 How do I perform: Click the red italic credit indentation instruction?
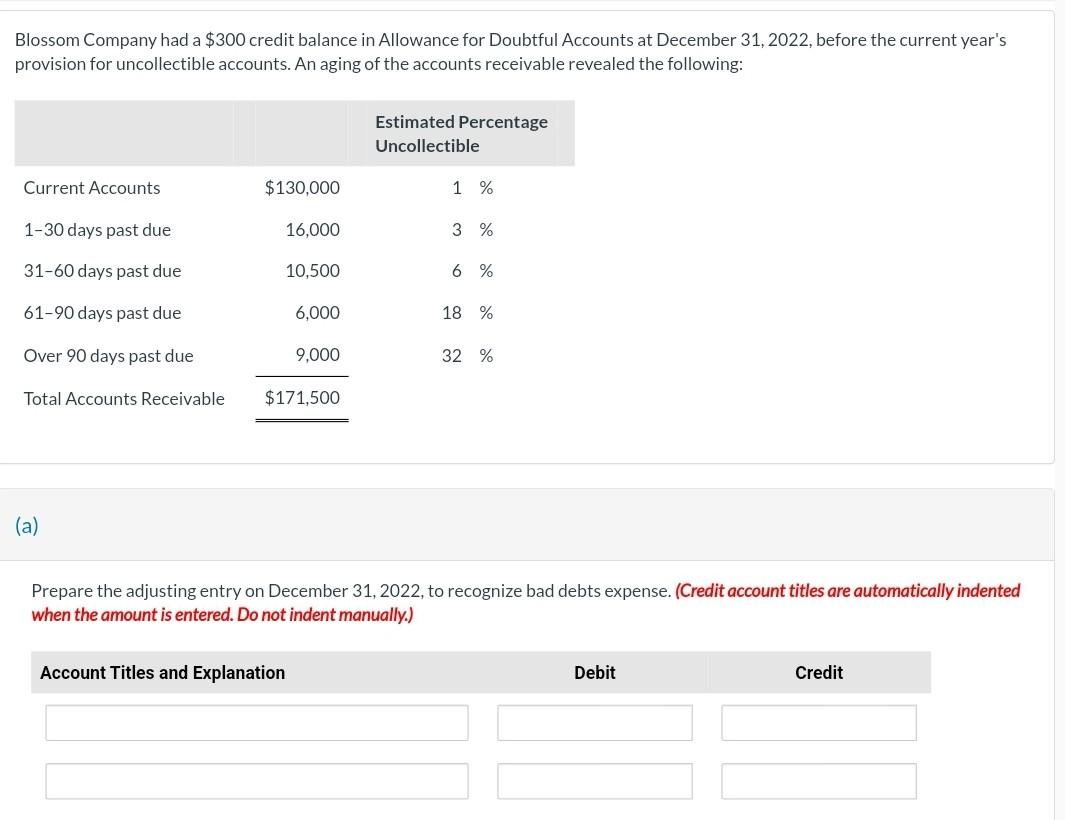pyautogui.click(x=526, y=603)
